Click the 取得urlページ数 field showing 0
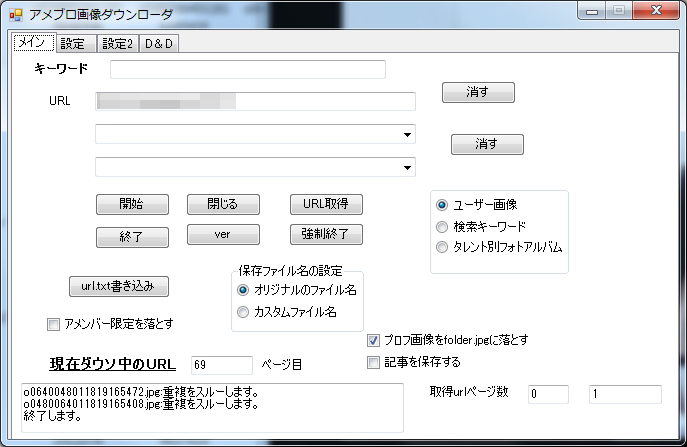Viewport: 687px width, 447px height. pyautogui.click(x=549, y=394)
